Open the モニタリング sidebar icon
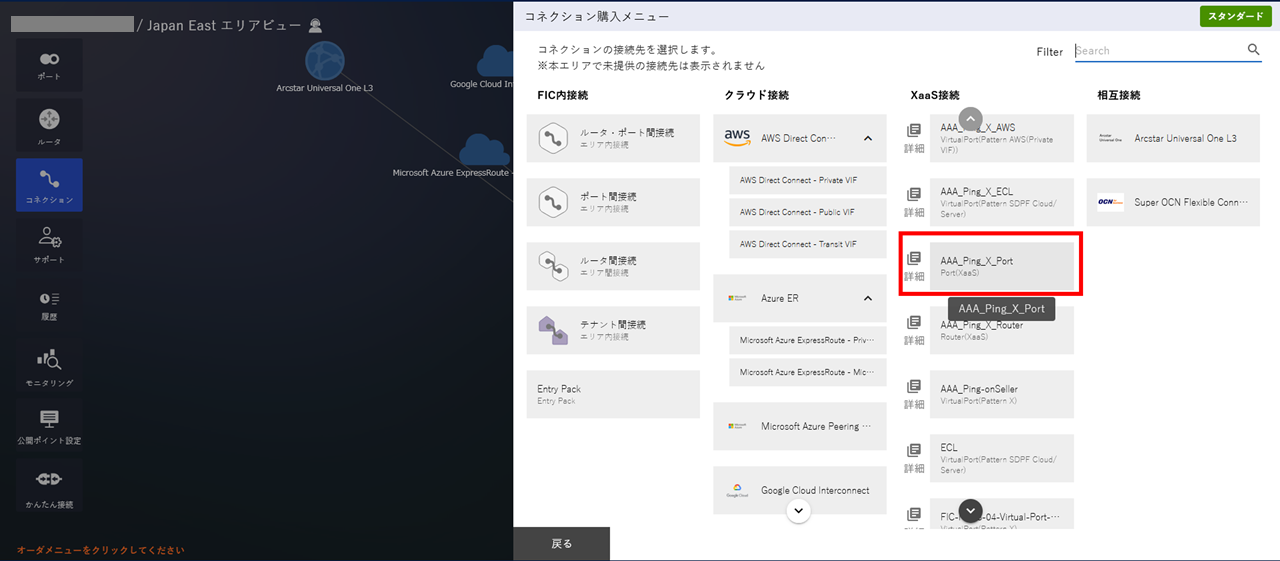 49,365
